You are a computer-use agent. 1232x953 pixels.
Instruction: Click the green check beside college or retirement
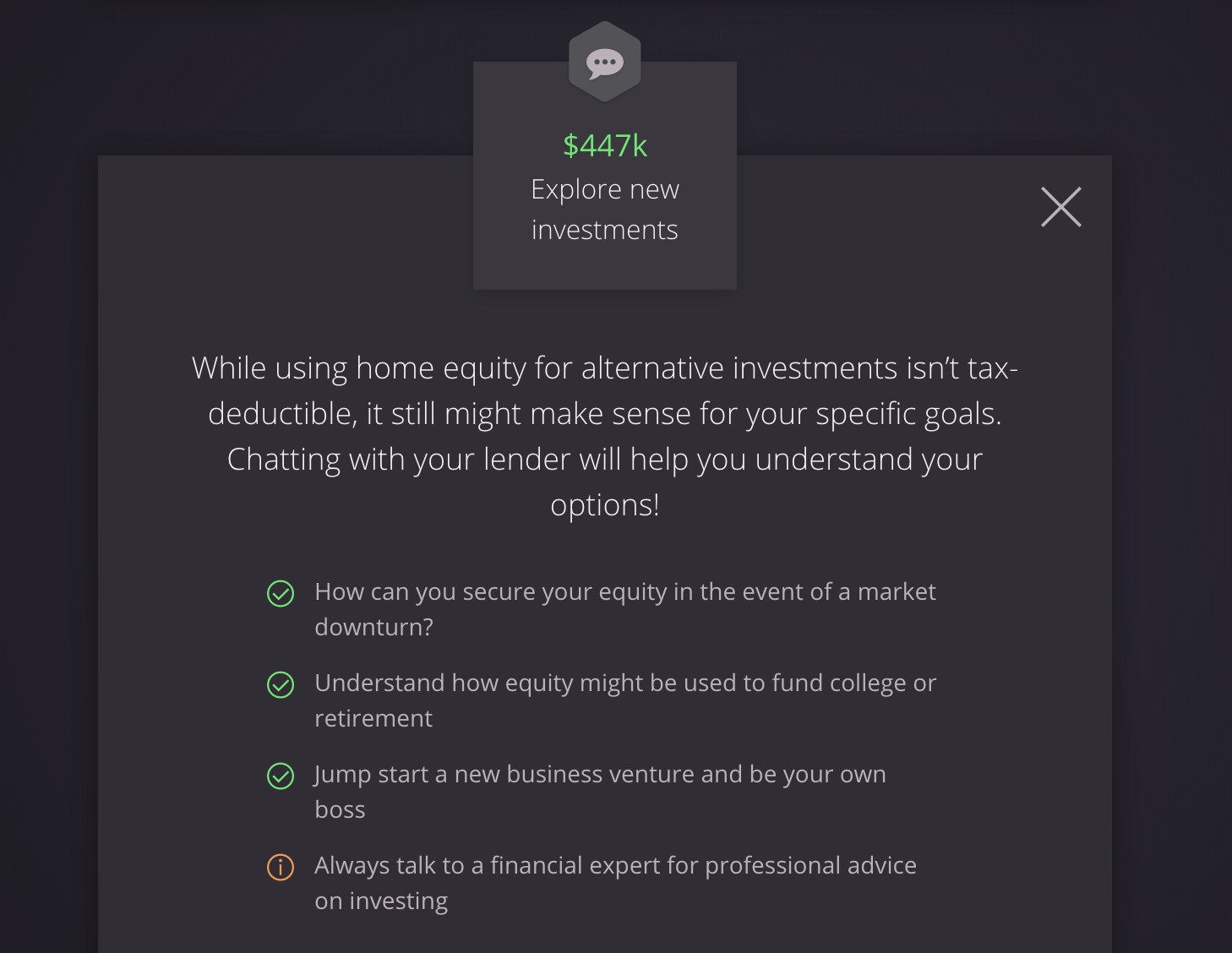click(x=281, y=685)
